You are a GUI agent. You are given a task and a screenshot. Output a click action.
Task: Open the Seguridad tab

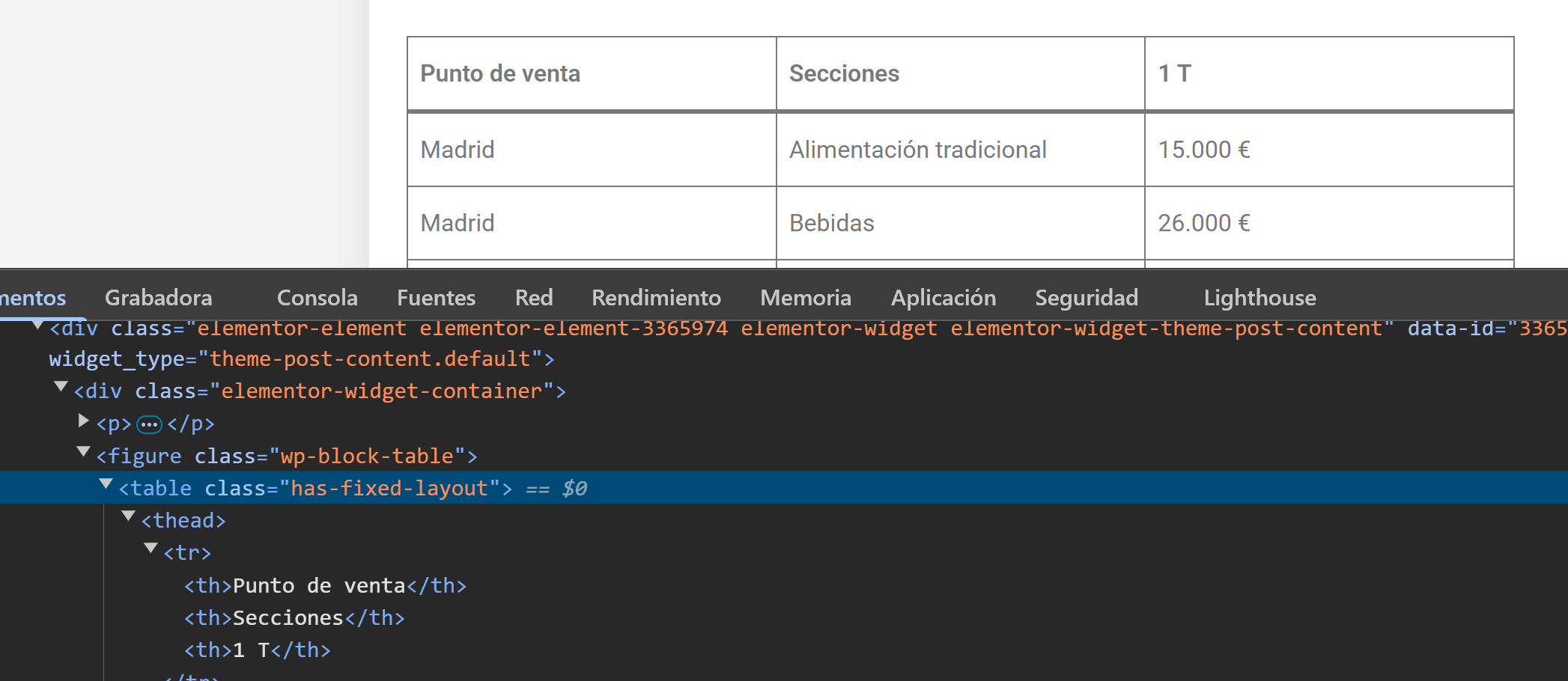[x=1086, y=298]
